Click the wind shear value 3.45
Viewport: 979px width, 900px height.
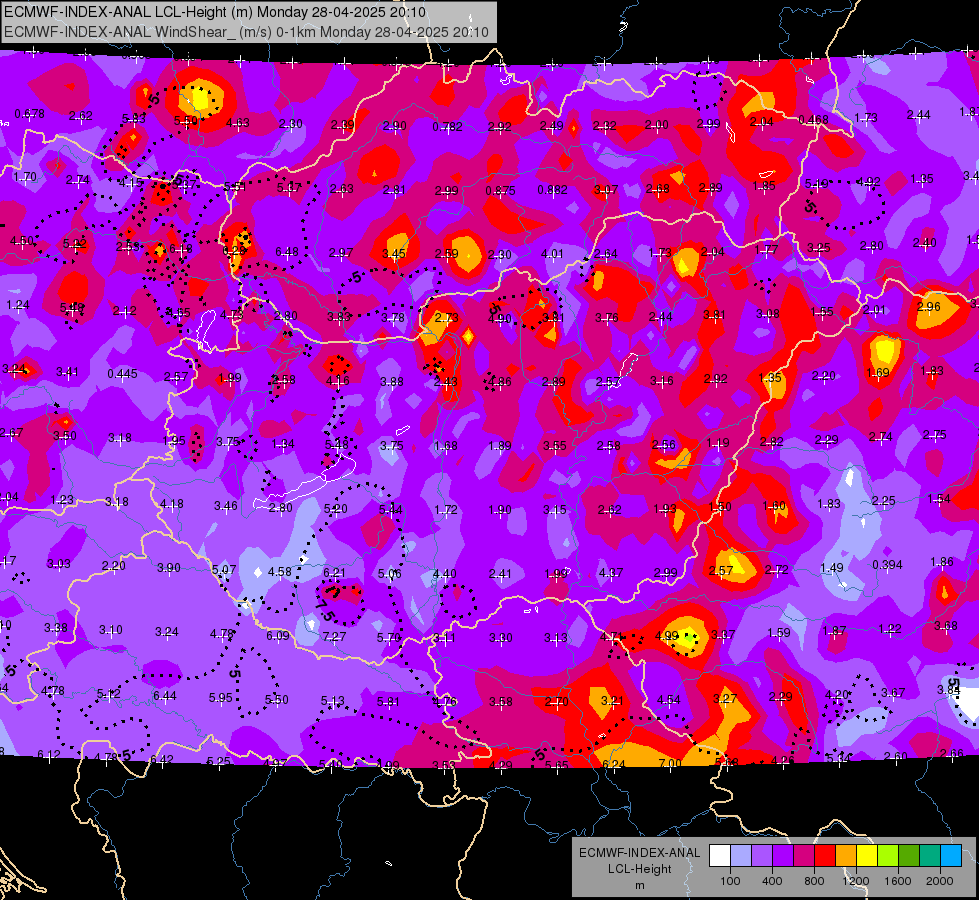[x=394, y=253]
